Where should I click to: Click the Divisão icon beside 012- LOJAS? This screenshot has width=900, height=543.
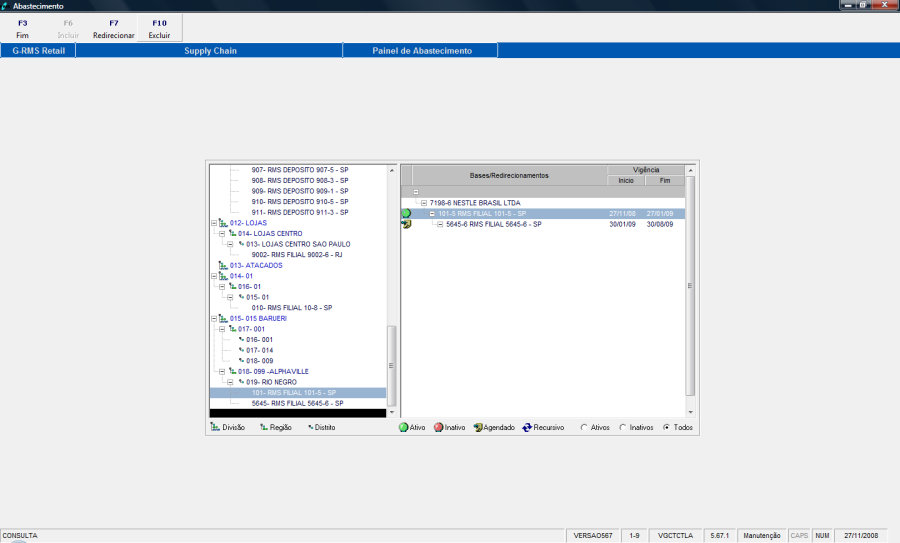[x=222, y=223]
